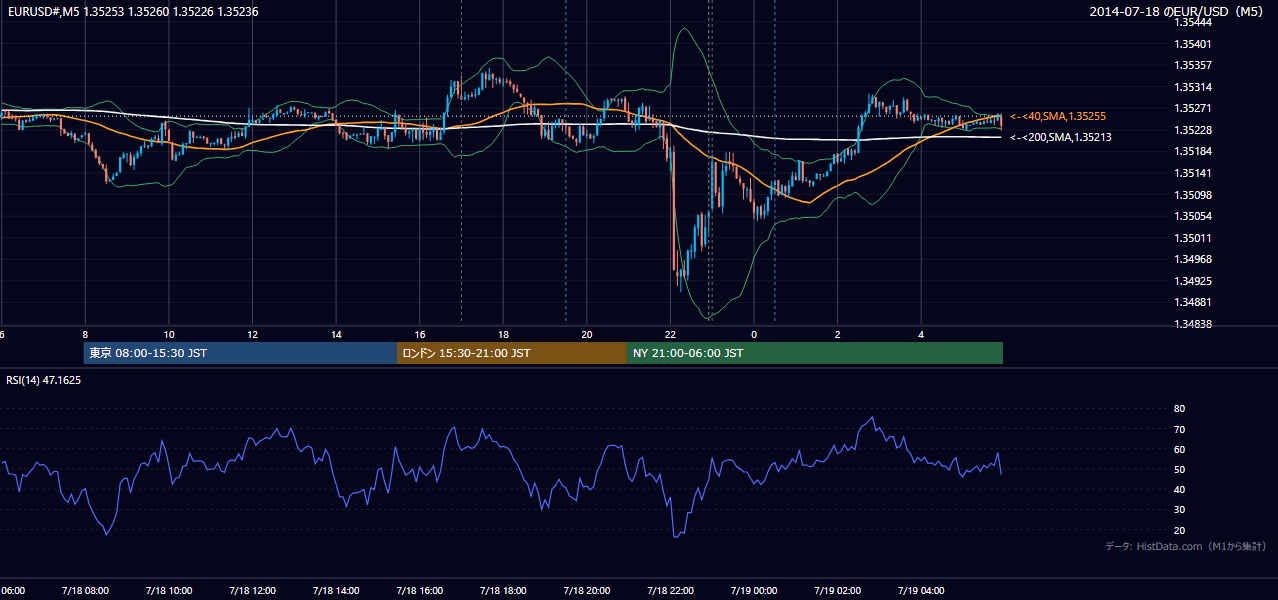The height and width of the screenshot is (600, 1278).
Task: Click the RSI(14) 47.1625 indicator label
Action: pos(44,380)
